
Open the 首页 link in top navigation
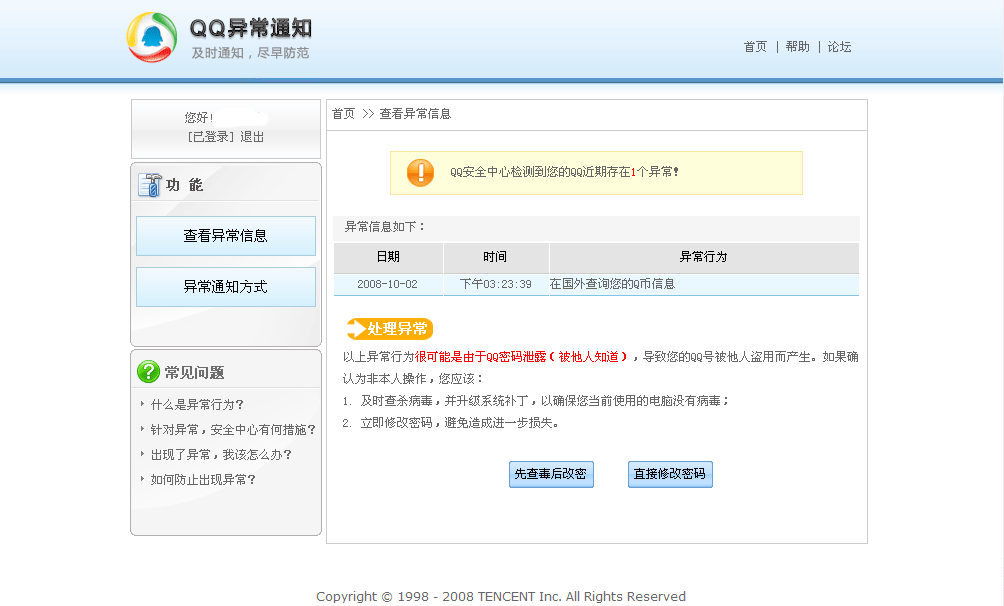(755, 47)
